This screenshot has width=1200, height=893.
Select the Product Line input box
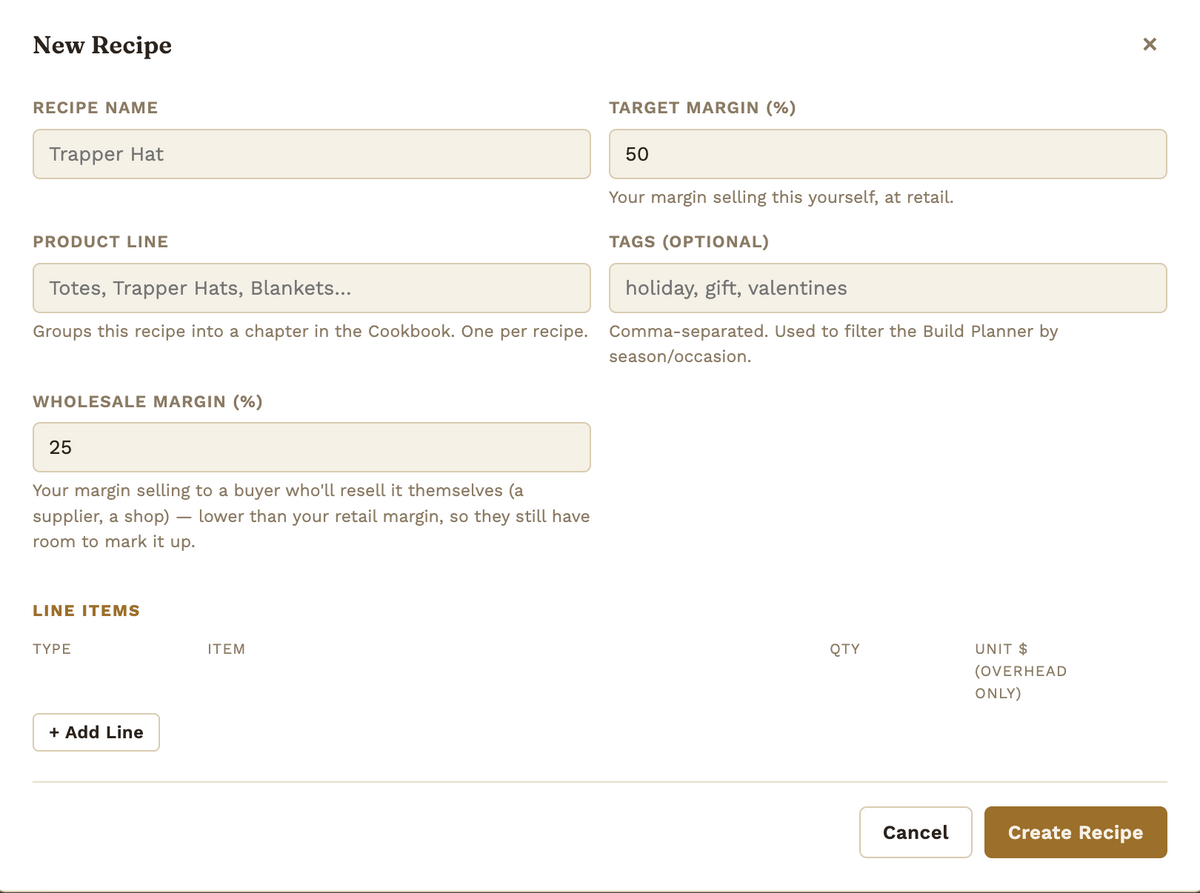(311, 288)
